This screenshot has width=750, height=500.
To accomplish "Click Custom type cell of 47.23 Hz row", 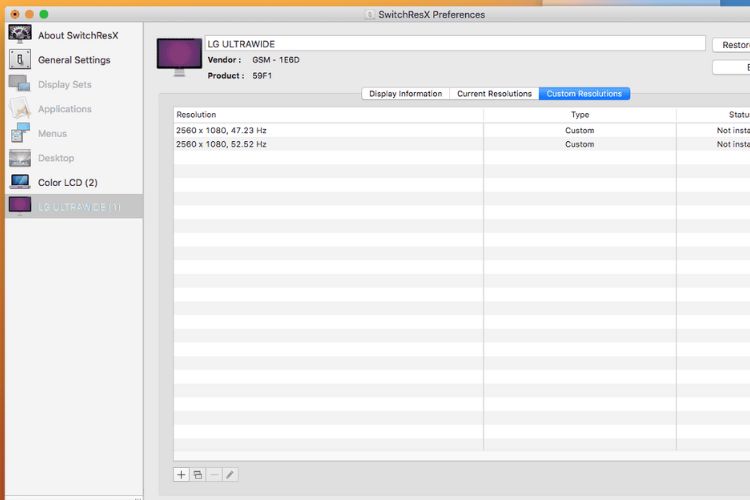I will point(580,130).
